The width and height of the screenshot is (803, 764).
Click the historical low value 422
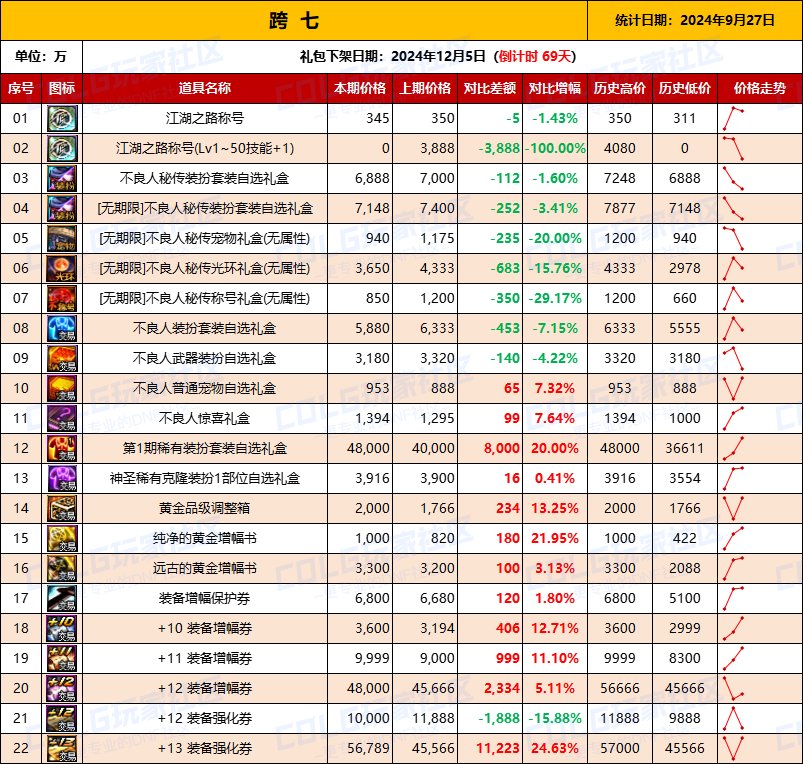tap(685, 538)
